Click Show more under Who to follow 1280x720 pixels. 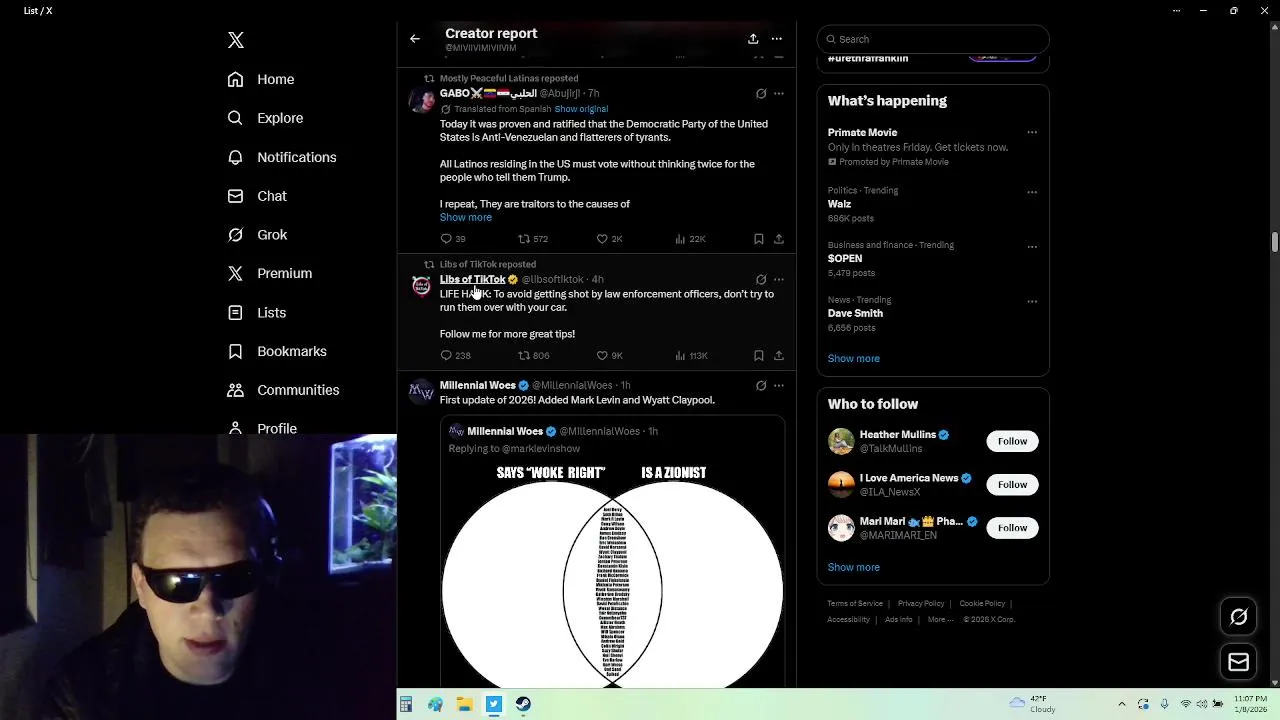(854, 568)
